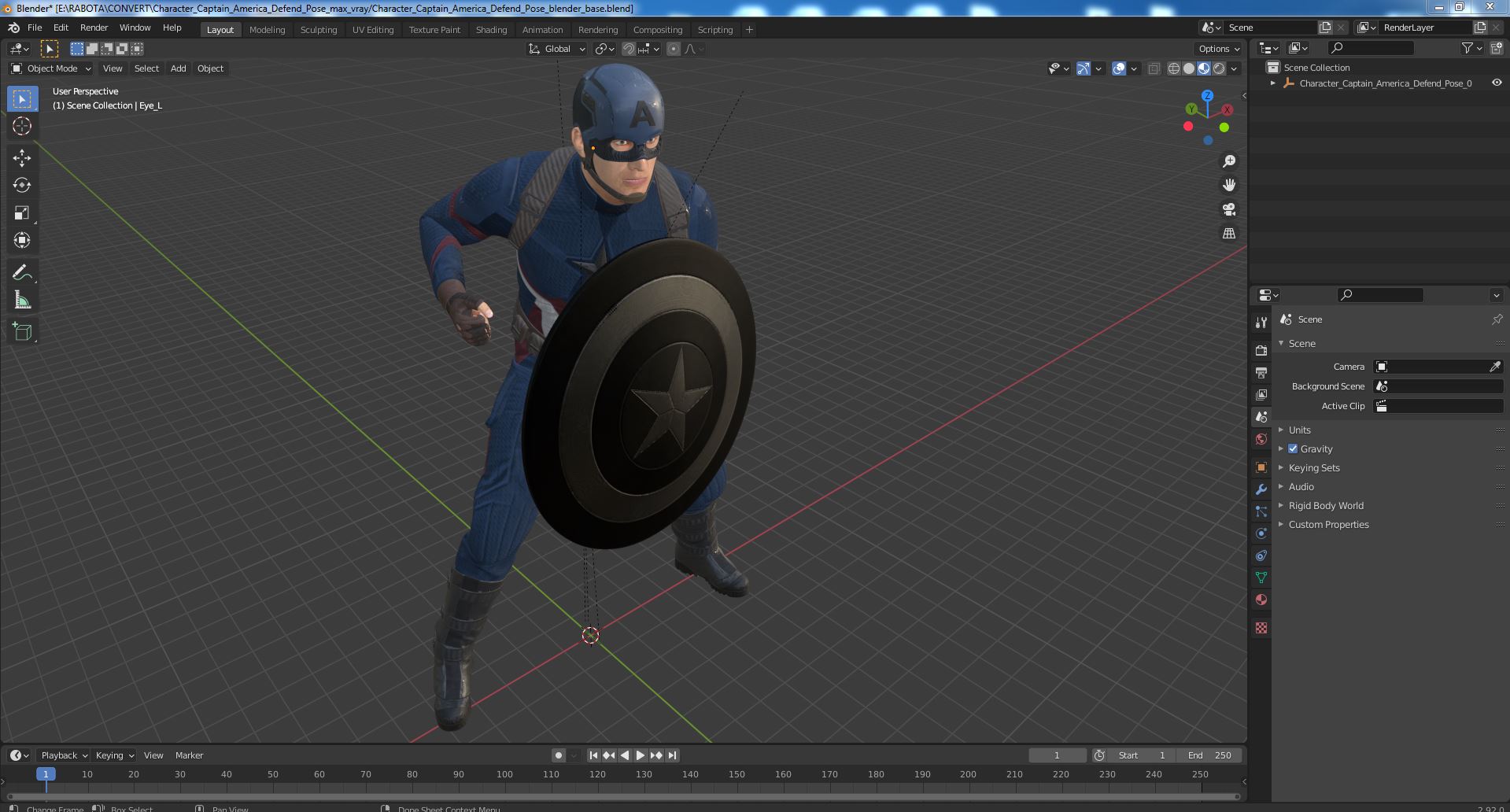
Task: Toggle camera view icon in viewport
Action: [x=1228, y=209]
